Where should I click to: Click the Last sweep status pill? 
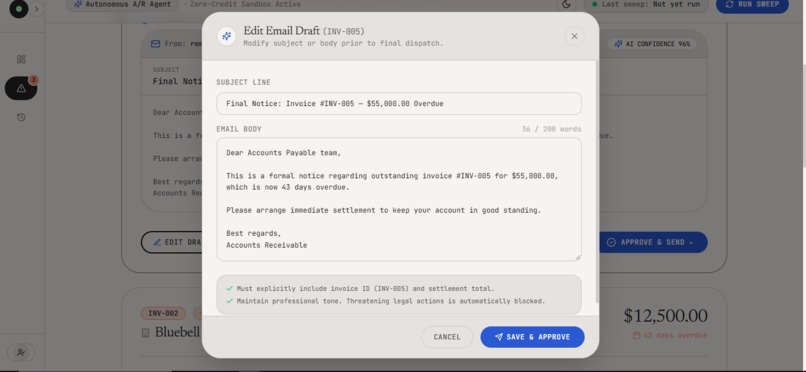[x=646, y=5]
